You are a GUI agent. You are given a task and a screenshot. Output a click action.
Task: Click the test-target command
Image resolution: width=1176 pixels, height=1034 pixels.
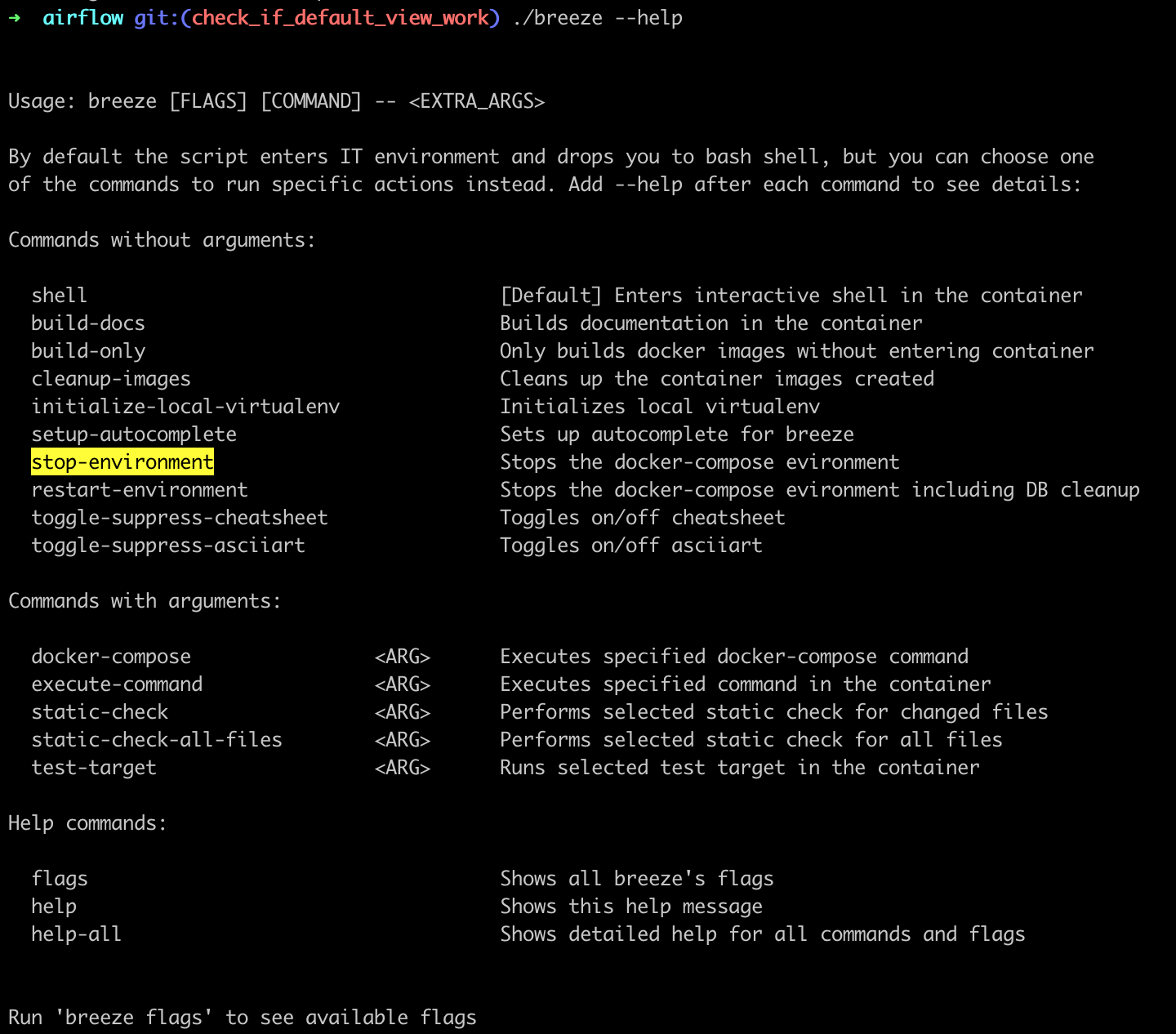pos(94,768)
